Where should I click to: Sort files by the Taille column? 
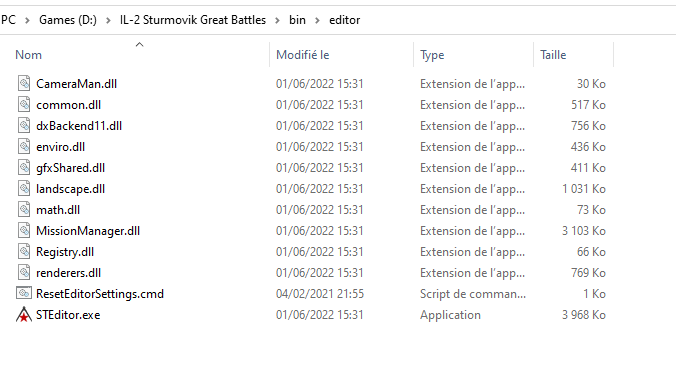pos(553,55)
